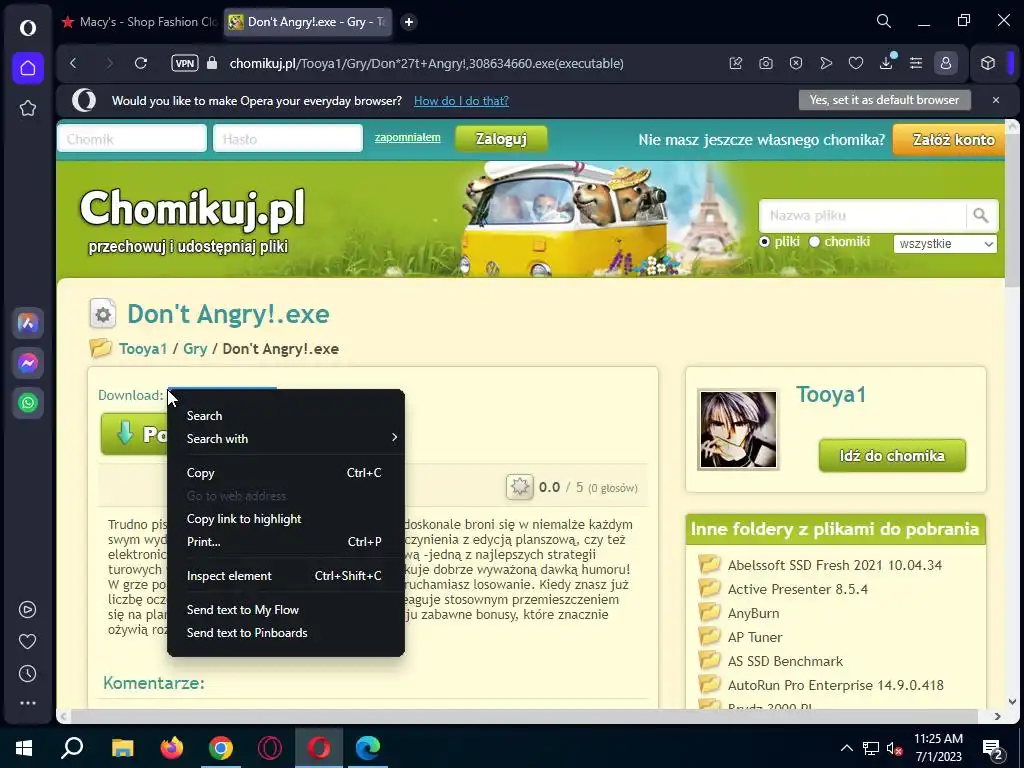Click the Idź do chomika button
The width and height of the screenshot is (1024, 768).
point(892,455)
